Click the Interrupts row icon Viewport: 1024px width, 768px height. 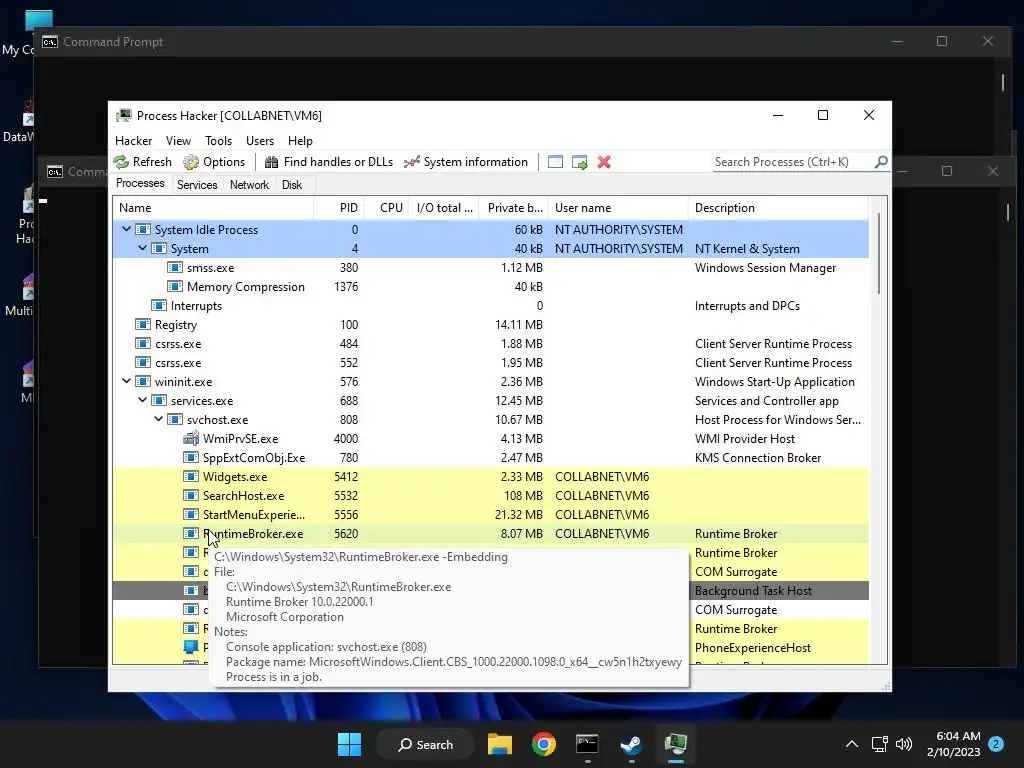[159, 306]
